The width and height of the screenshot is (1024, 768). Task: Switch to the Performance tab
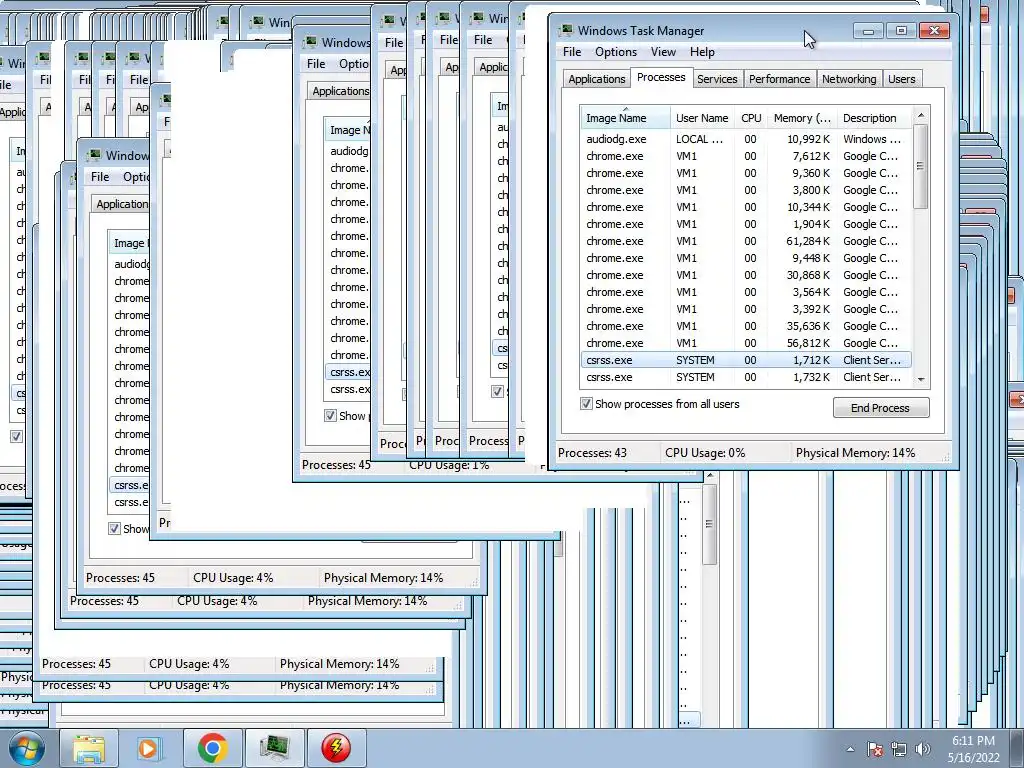tap(779, 79)
